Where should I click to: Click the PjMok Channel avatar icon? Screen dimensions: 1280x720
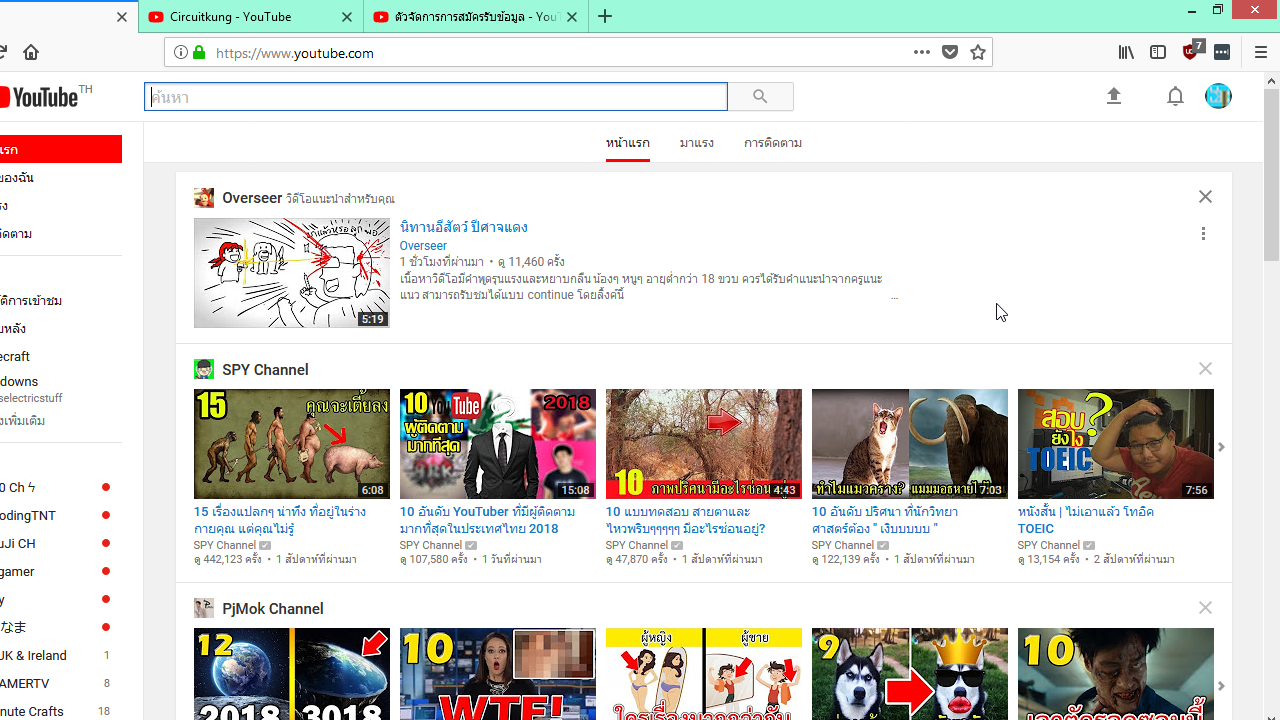click(x=204, y=608)
